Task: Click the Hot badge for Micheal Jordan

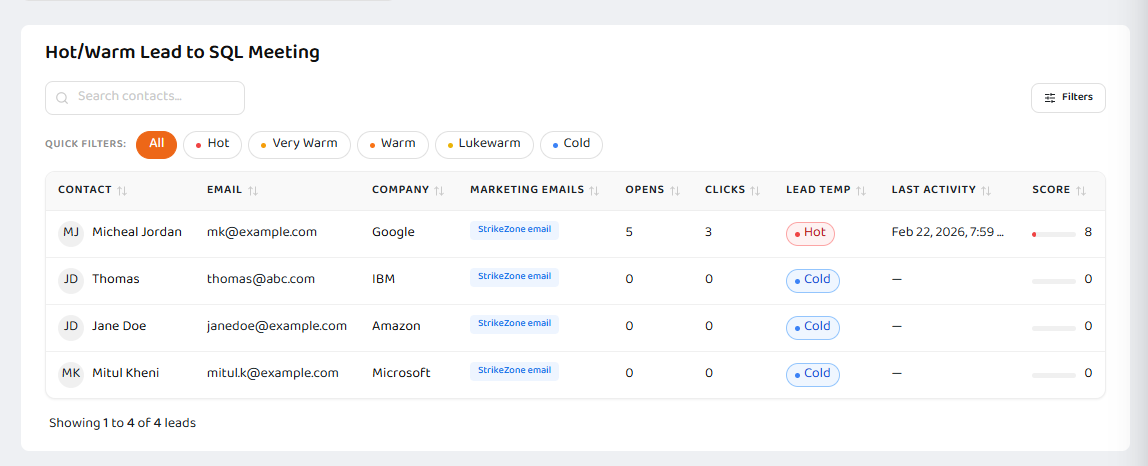Action: 810,234
